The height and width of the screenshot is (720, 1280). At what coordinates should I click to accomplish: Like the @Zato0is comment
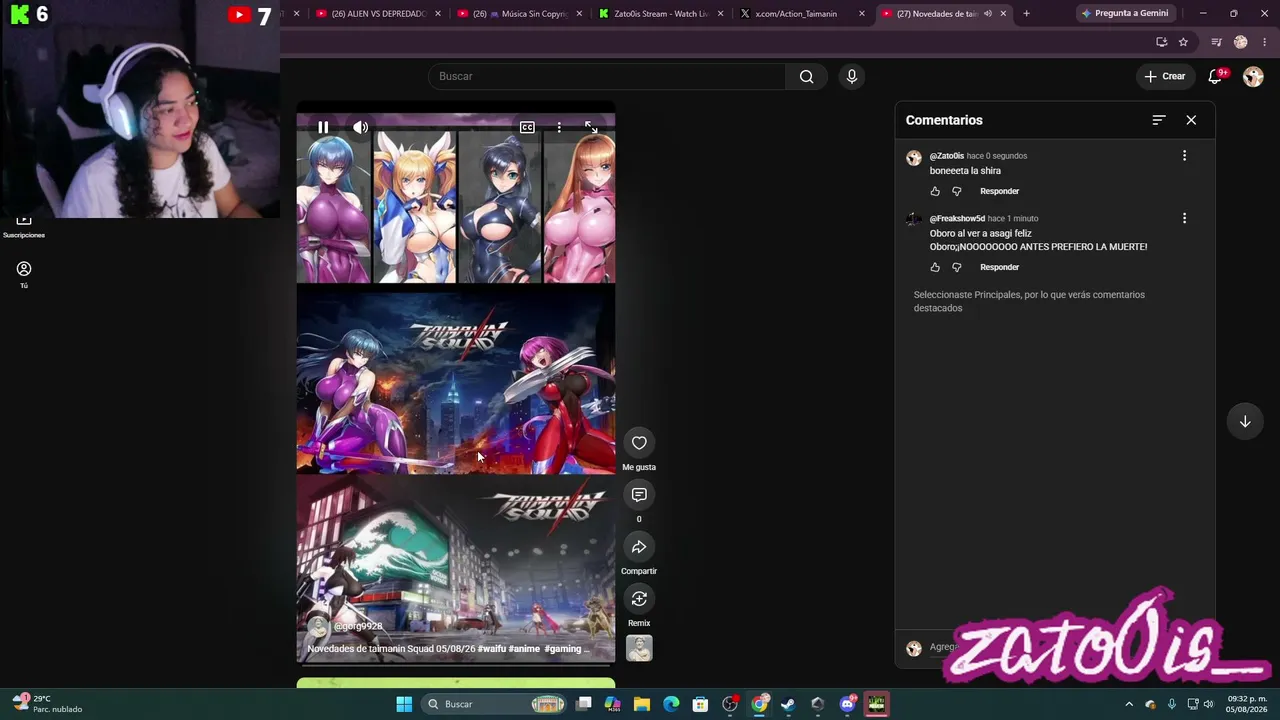coord(935,191)
